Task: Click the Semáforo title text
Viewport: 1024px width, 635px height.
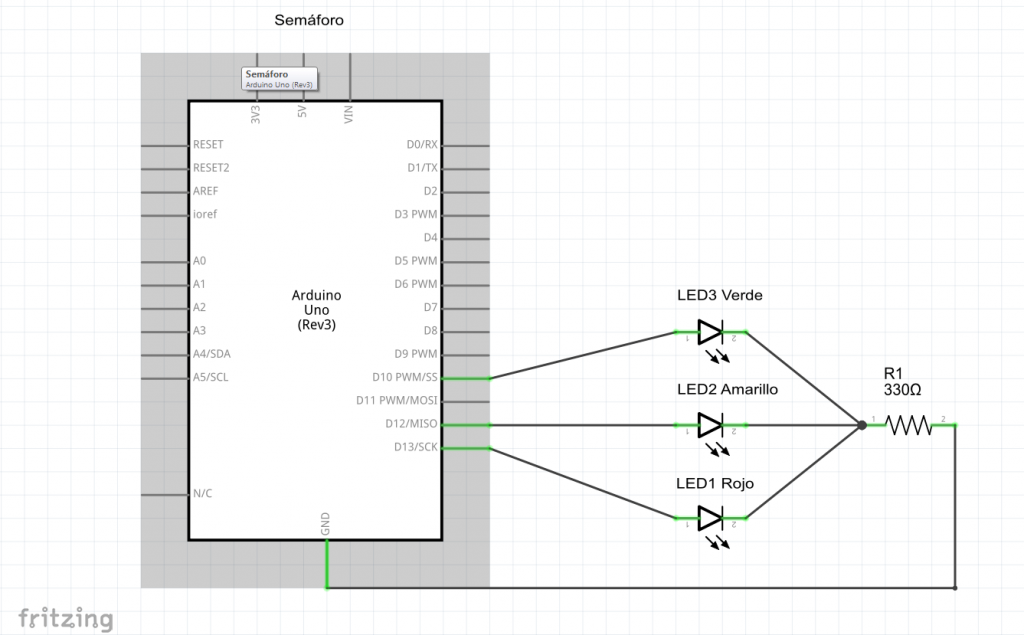Action: tap(309, 20)
